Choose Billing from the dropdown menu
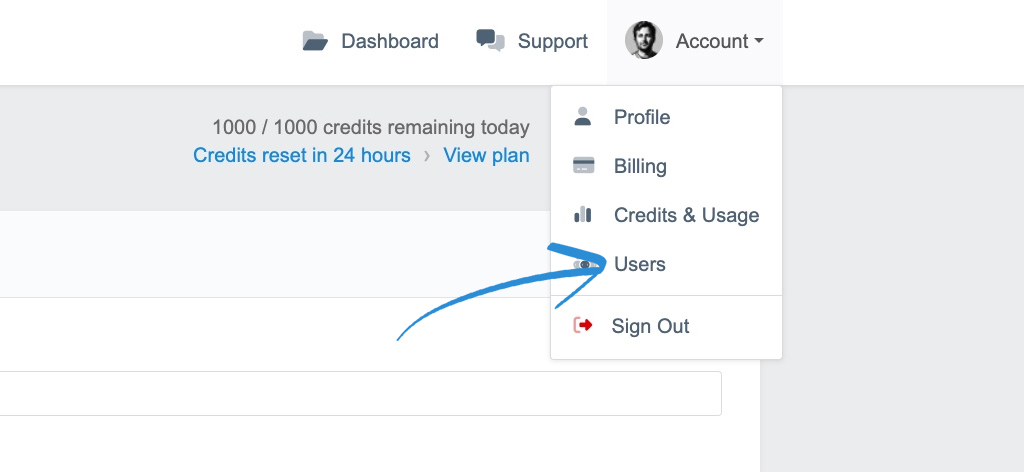The width and height of the screenshot is (1024, 472). pos(666,166)
